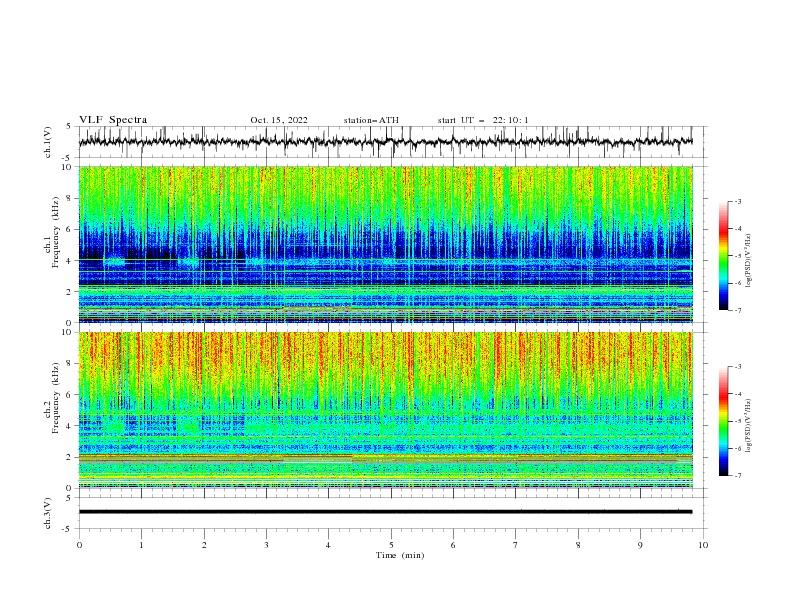Click the "5" tick on the time axis
The image size is (792, 612).
tap(391, 545)
